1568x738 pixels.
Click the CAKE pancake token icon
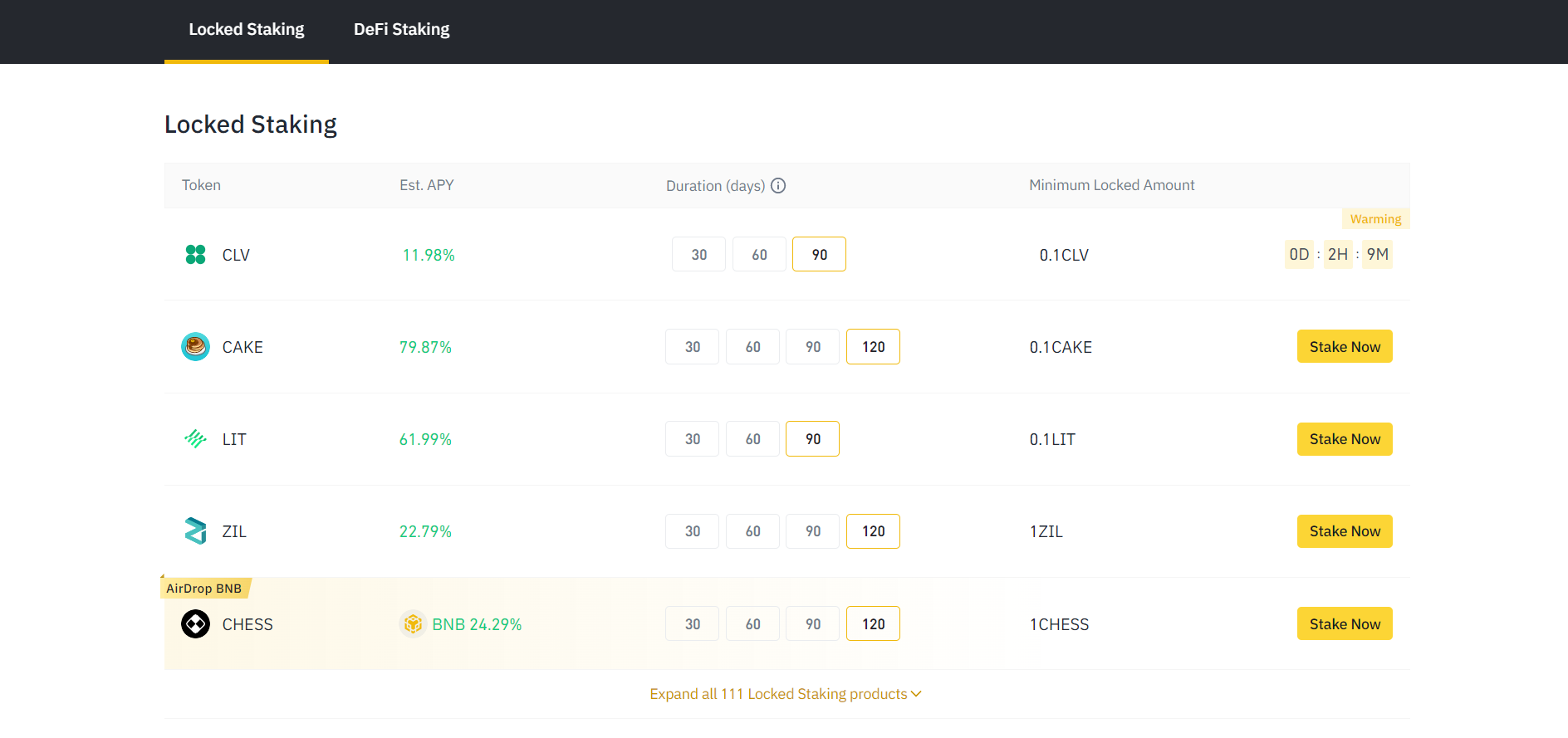pyautogui.click(x=195, y=346)
